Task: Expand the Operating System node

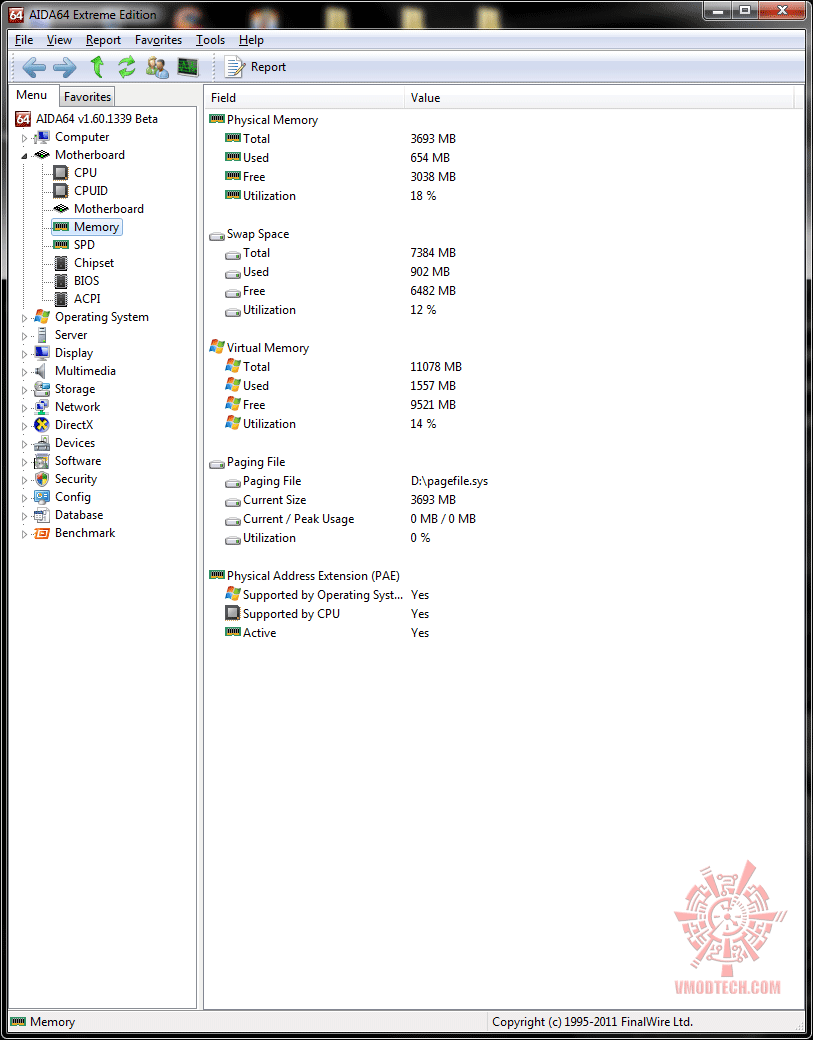Action: (x=25, y=318)
